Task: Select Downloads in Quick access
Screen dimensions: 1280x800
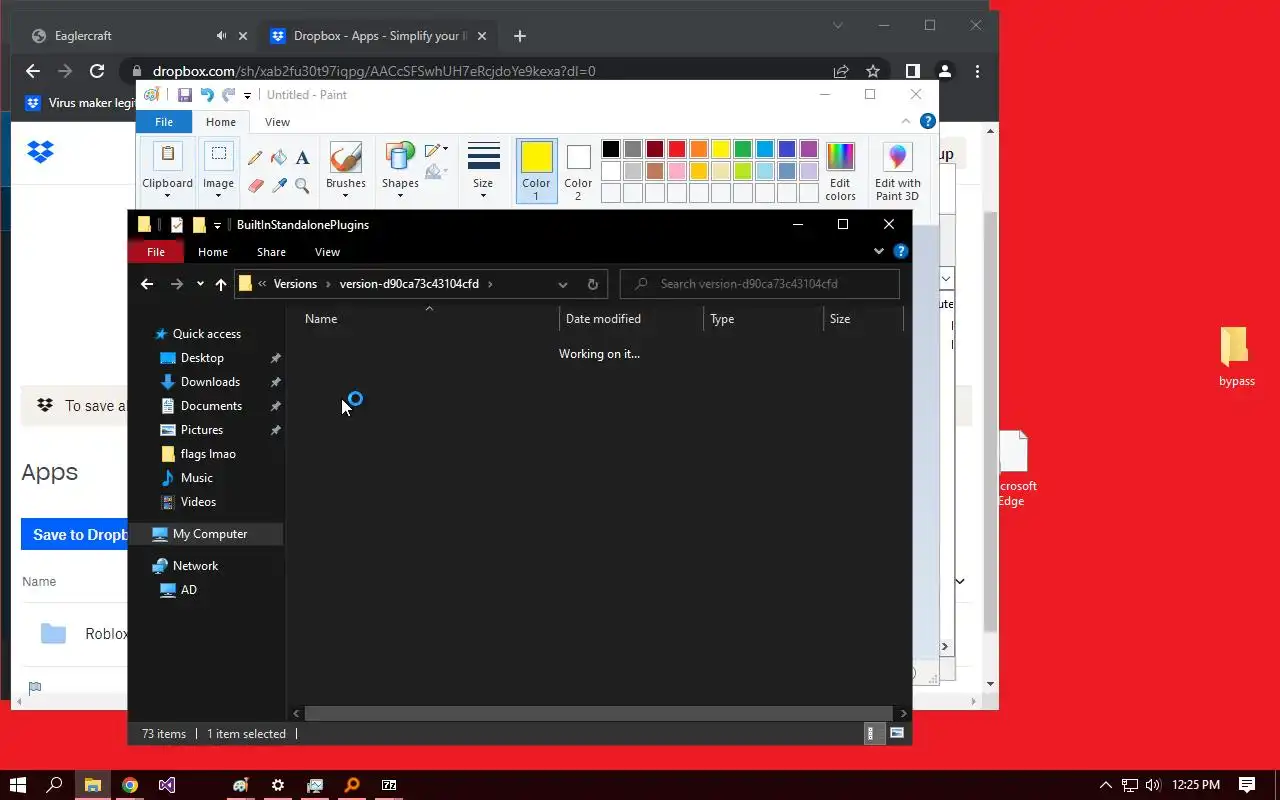Action: pyautogui.click(x=210, y=382)
